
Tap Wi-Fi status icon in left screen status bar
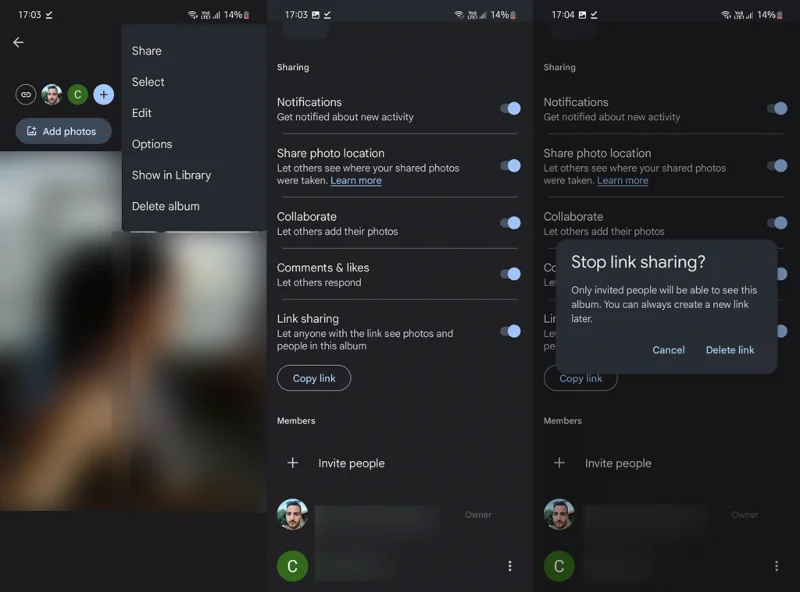192,15
